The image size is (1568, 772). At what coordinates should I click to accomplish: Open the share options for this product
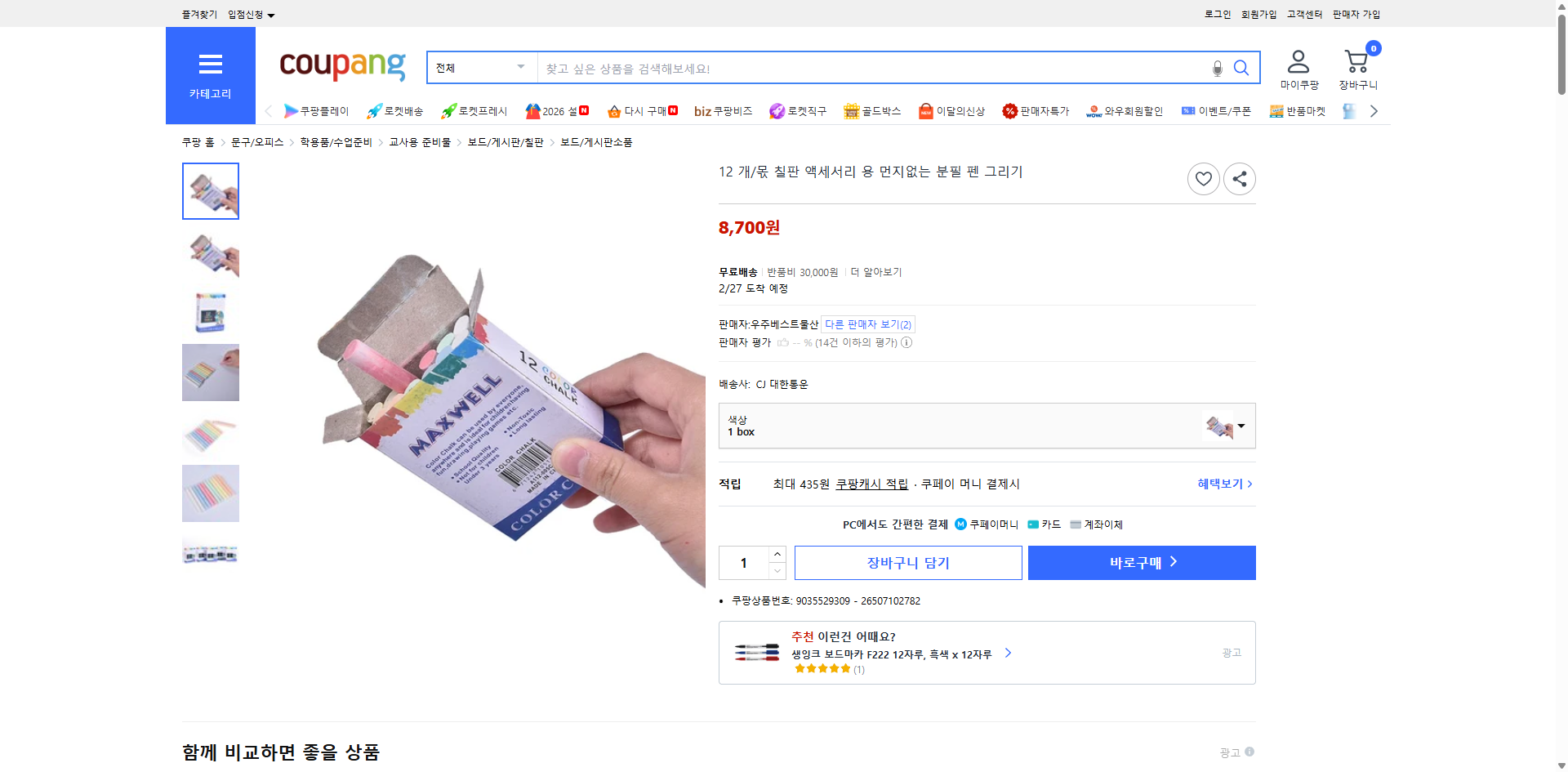[1239, 178]
